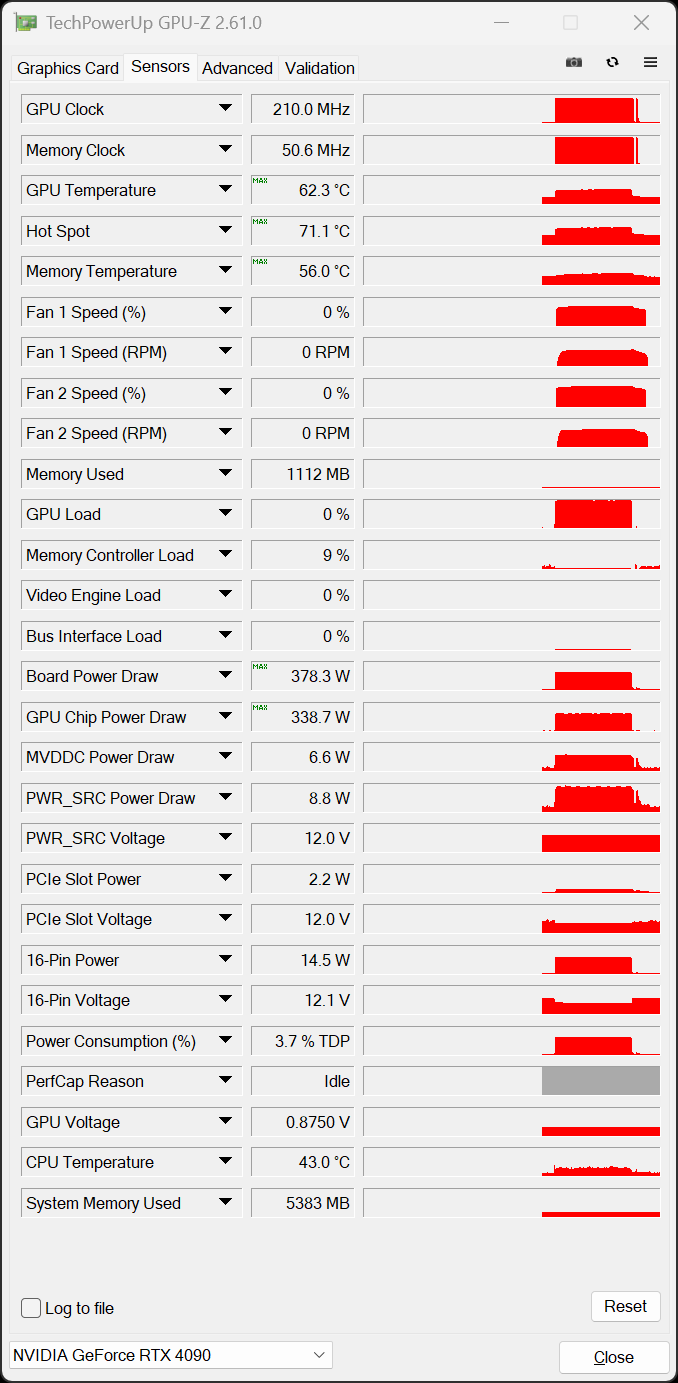Click the Close button at the bottom
Screen dimensions: 678x1383
[613, 1357]
